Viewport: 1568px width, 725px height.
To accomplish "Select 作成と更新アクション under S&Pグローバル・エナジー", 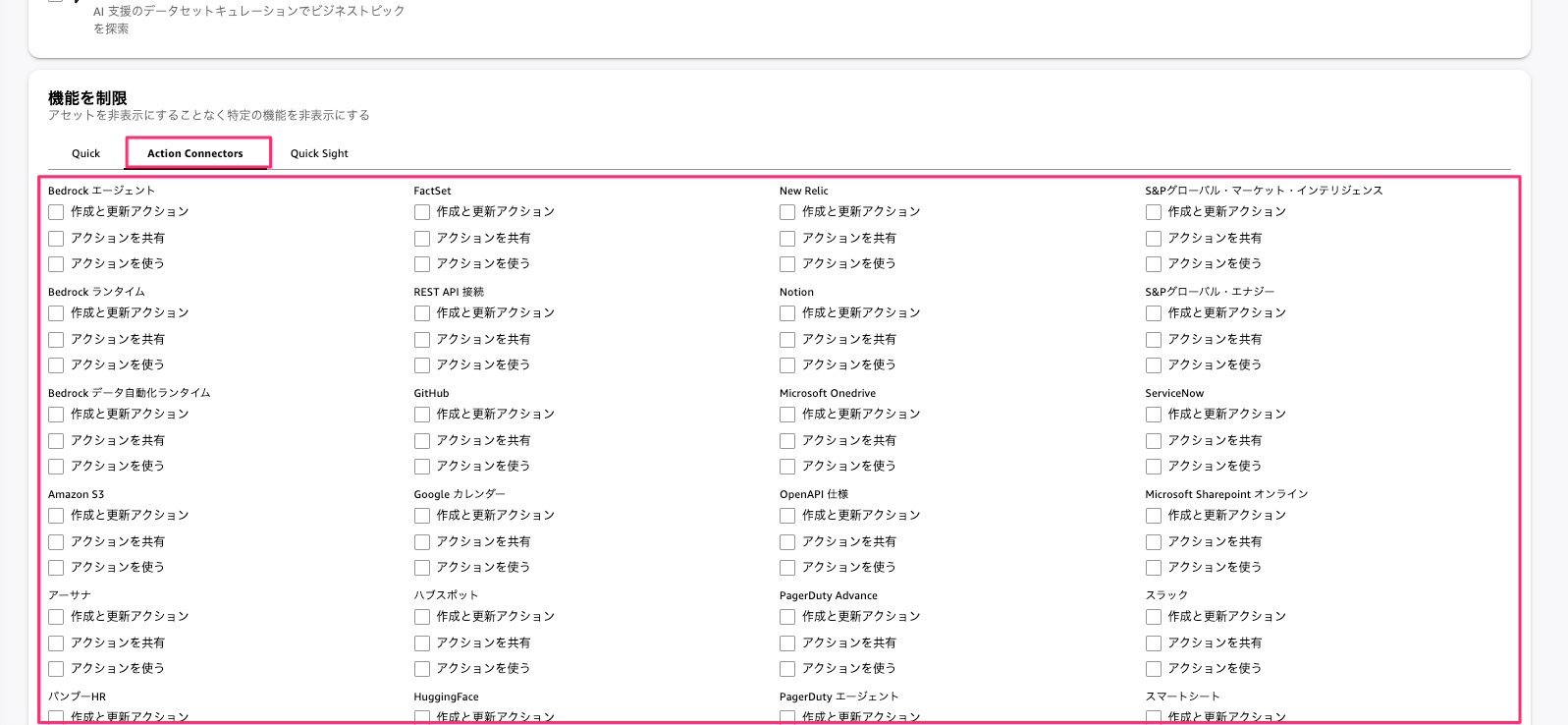I will coord(1154,313).
